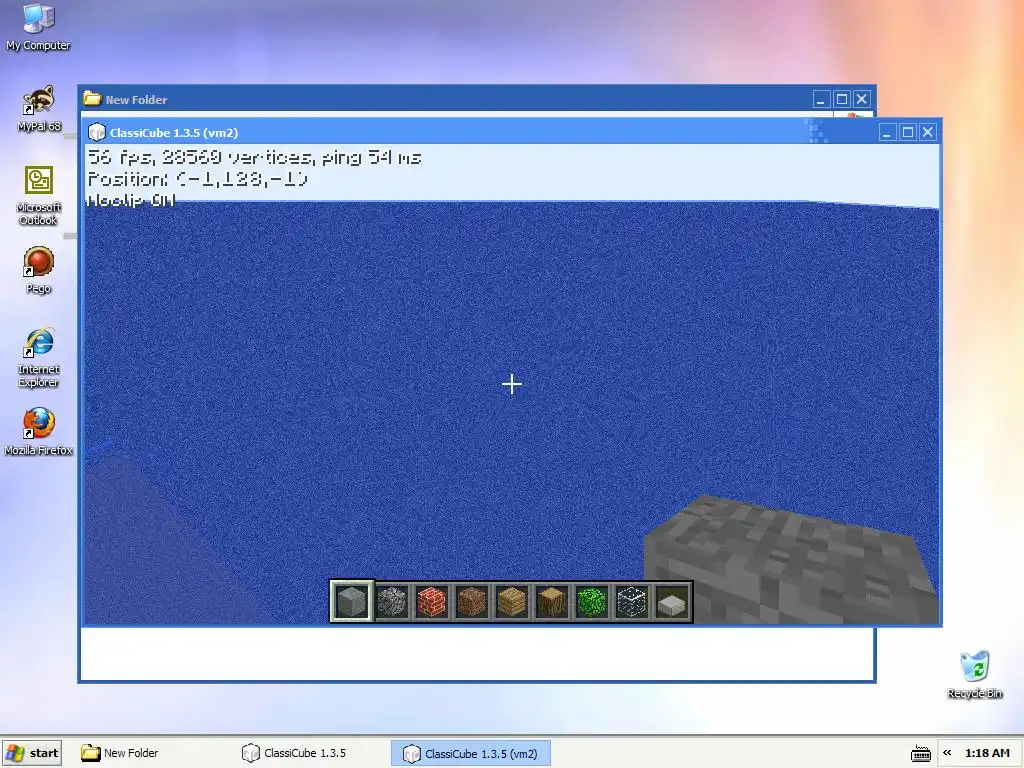Open Mozilla Firefox desktop shortcut
1024x768 pixels.
[39, 432]
